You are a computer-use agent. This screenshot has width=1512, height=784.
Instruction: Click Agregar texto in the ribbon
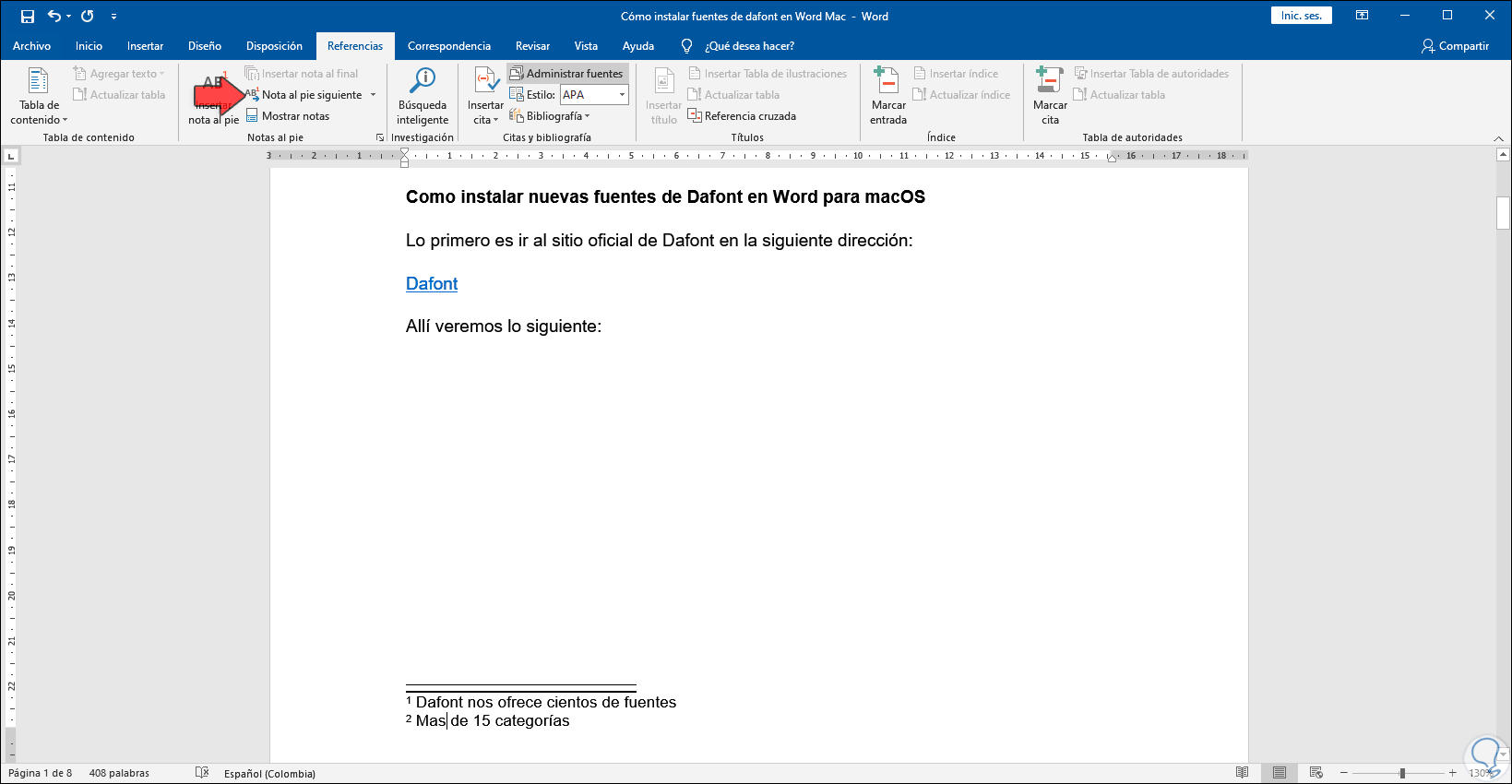119,74
